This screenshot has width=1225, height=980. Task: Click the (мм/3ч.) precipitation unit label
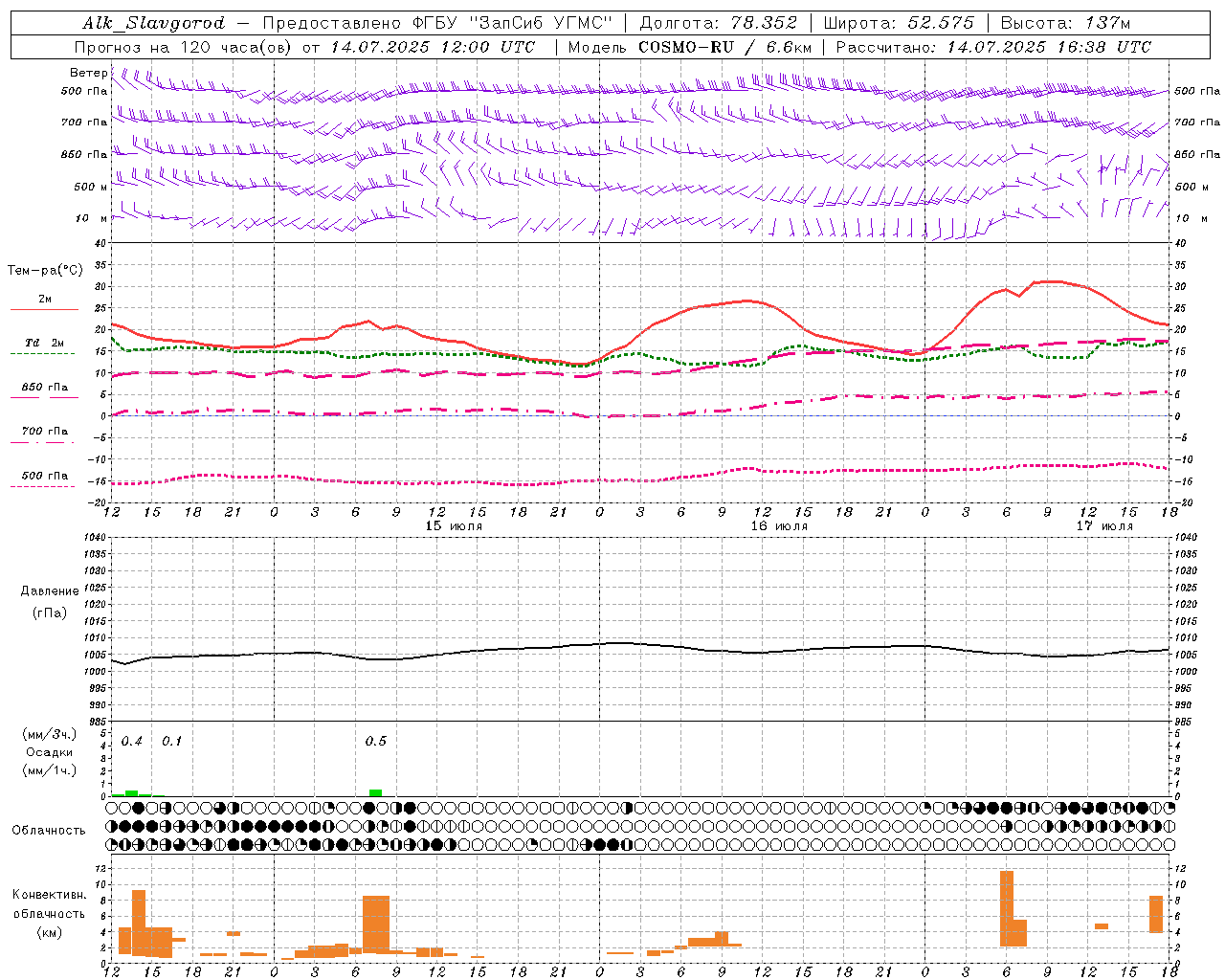click(50, 735)
